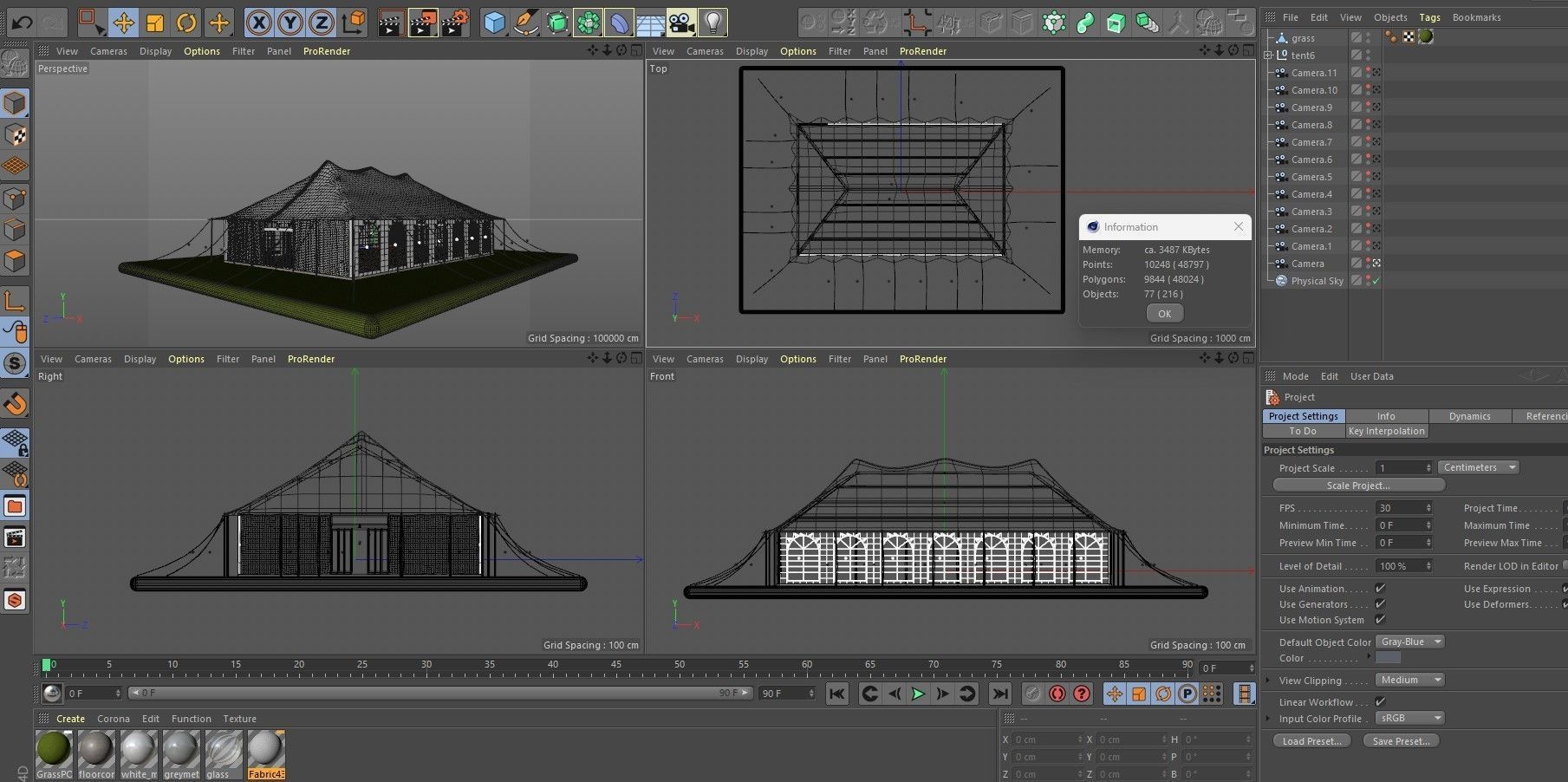Open View Clipping Medium dropdown
Image resolution: width=1568 pixels, height=782 pixels.
[x=1411, y=680]
